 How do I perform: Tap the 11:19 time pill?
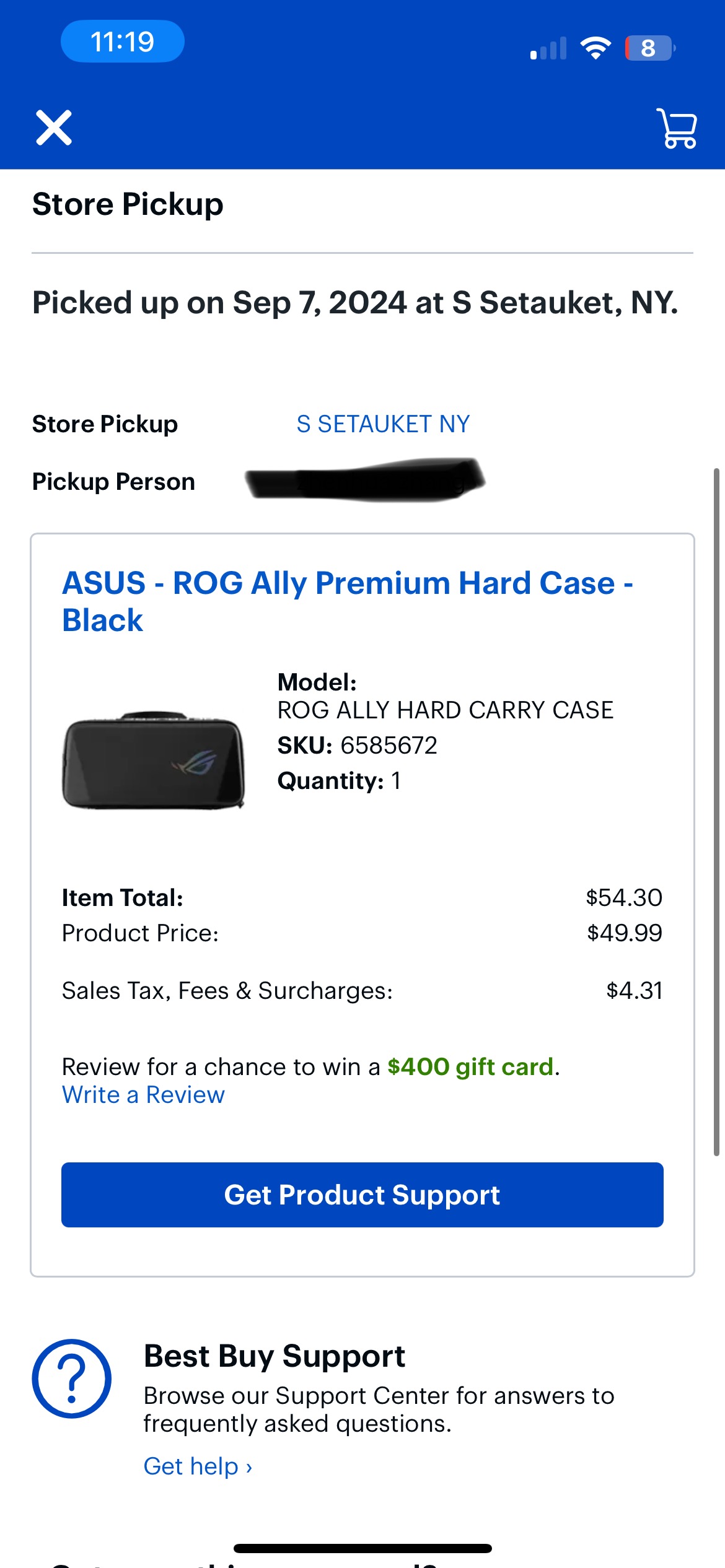pyautogui.click(x=122, y=42)
